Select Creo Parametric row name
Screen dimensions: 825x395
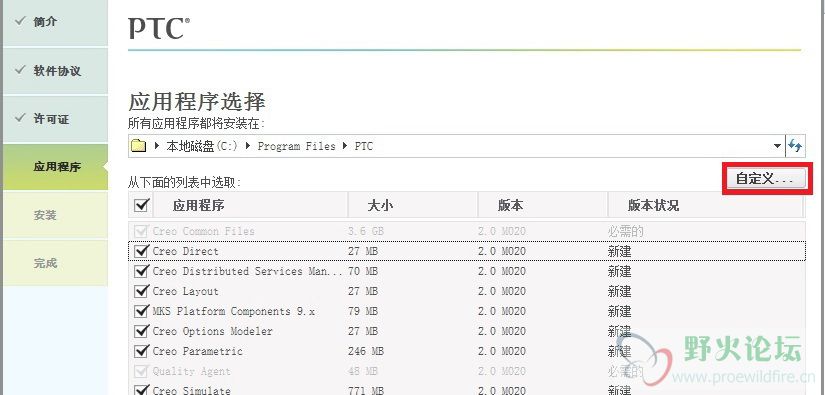(197, 351)
